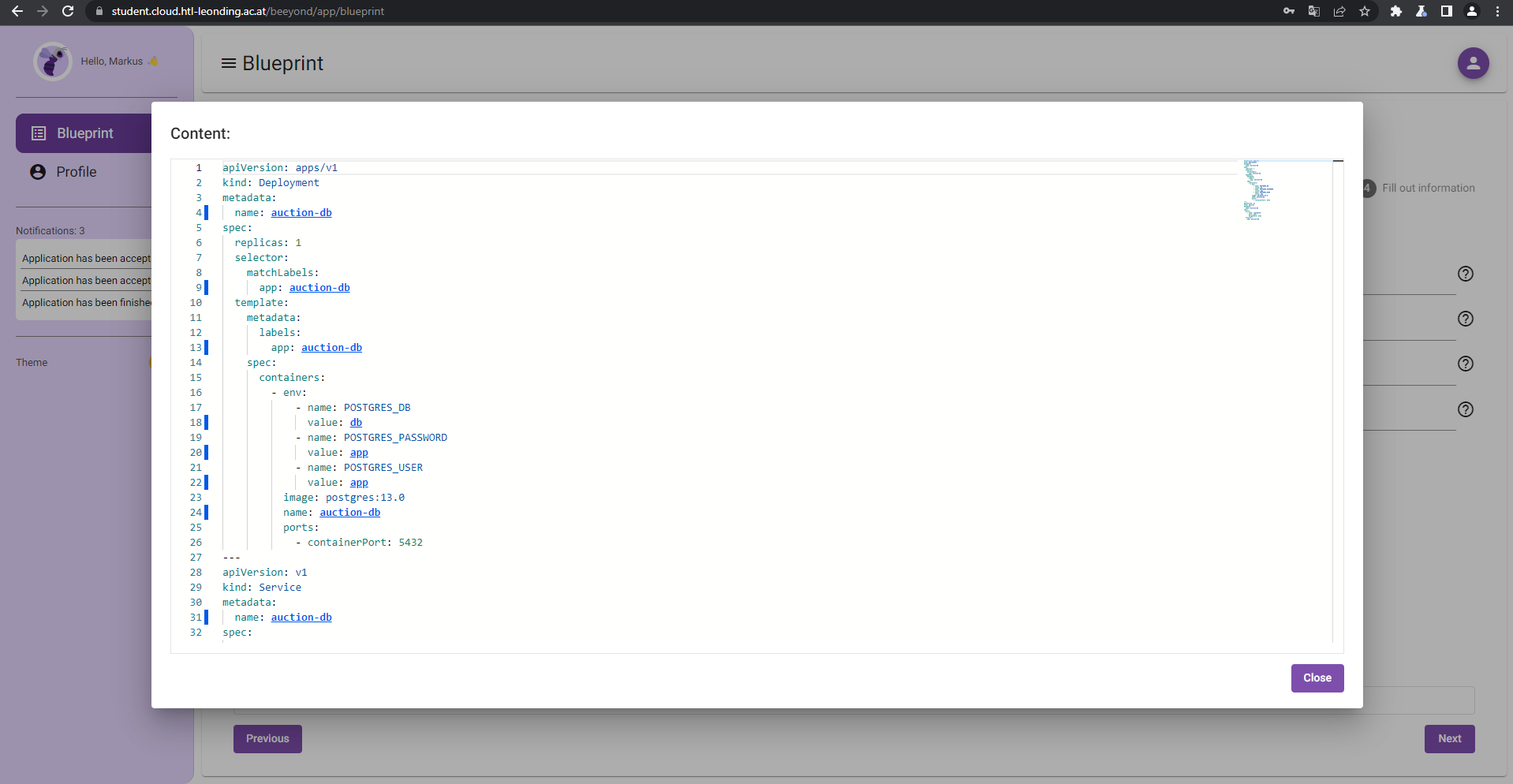The height and width of the screenshot is (784, 1513).
Task: Open the second help question-mark icon
Action: tap(1465, 319)
